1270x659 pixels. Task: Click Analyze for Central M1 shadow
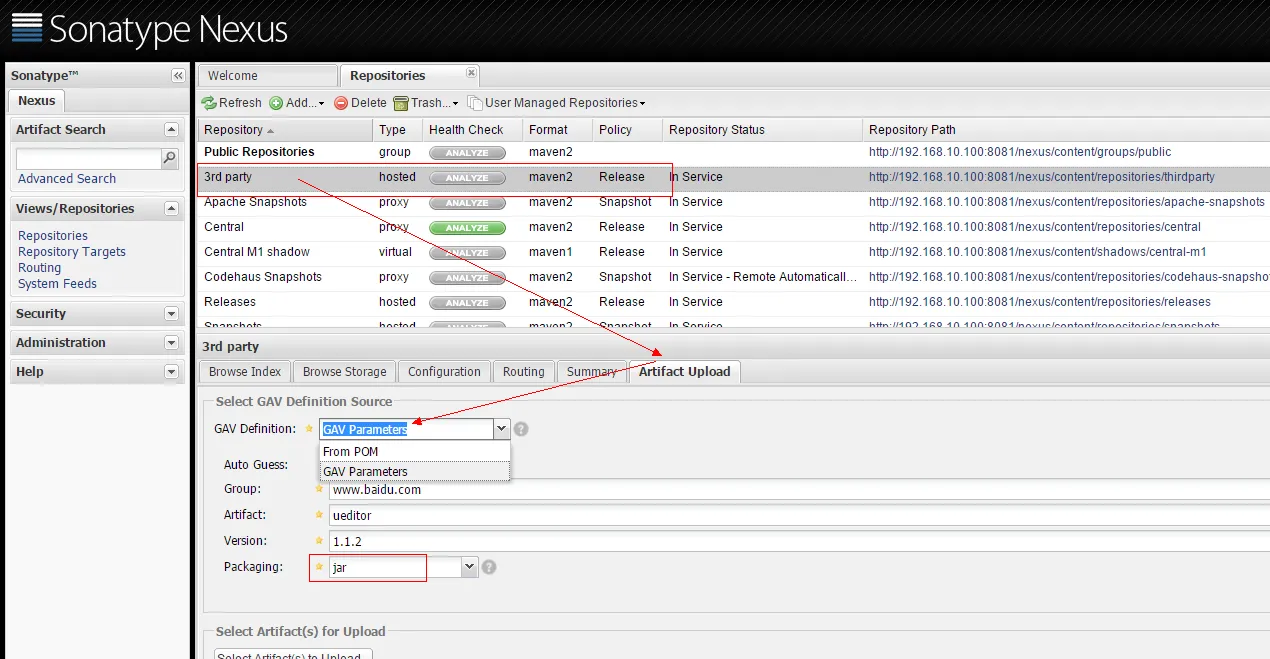point(467,253)
